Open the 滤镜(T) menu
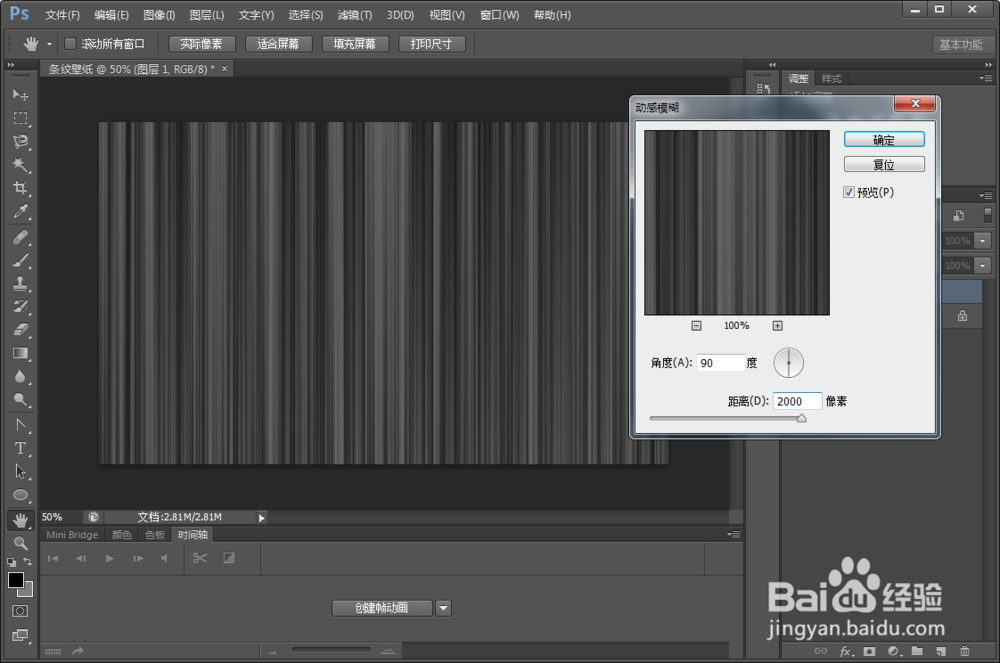Viewport: 1000px width, 663px height. [x=355, y=15]
